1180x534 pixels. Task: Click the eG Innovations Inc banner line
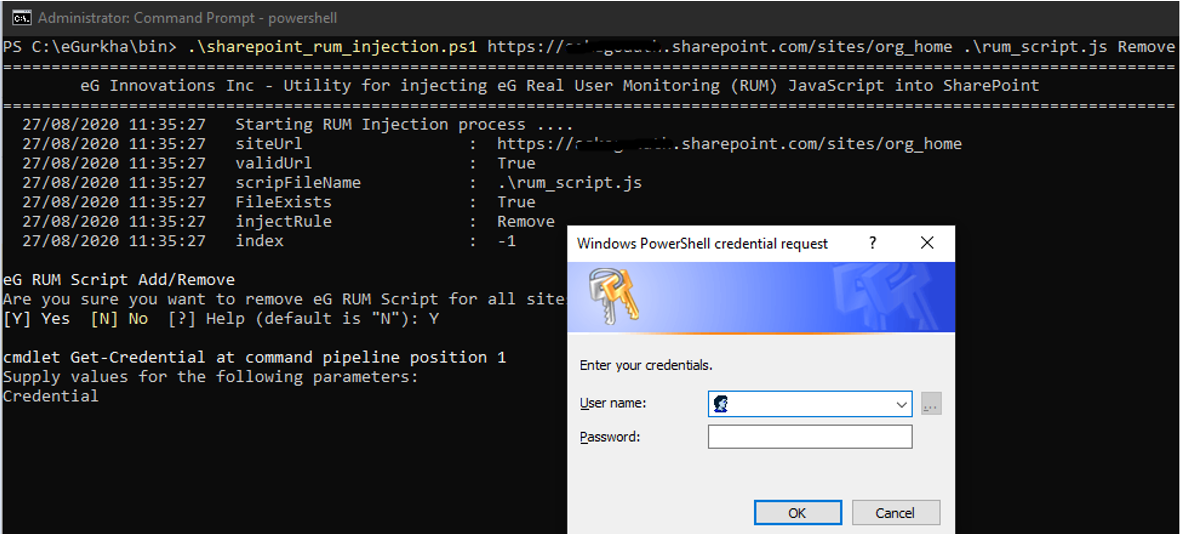pos(559,86)
